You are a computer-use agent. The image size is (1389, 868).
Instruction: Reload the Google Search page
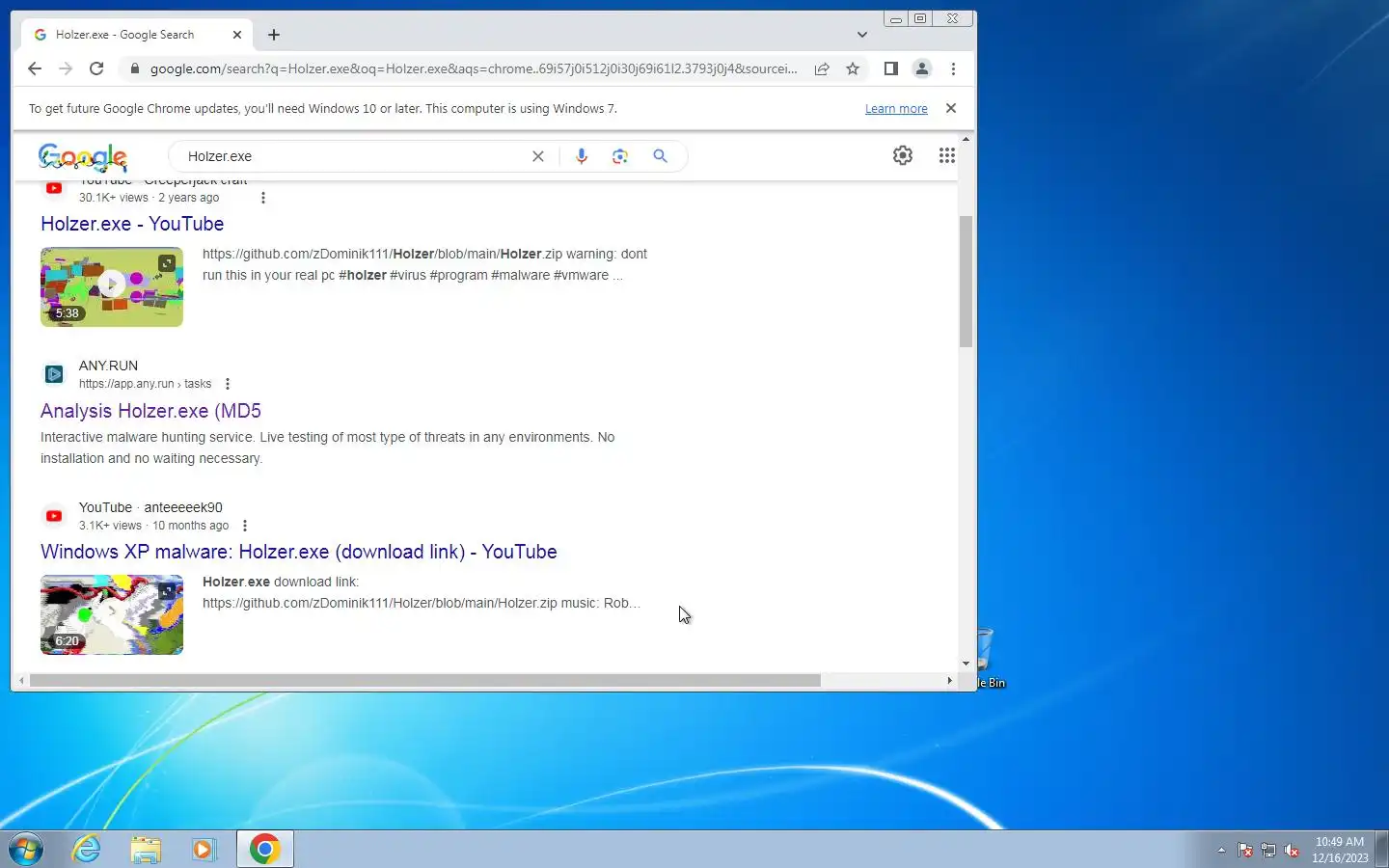[96, 68]
